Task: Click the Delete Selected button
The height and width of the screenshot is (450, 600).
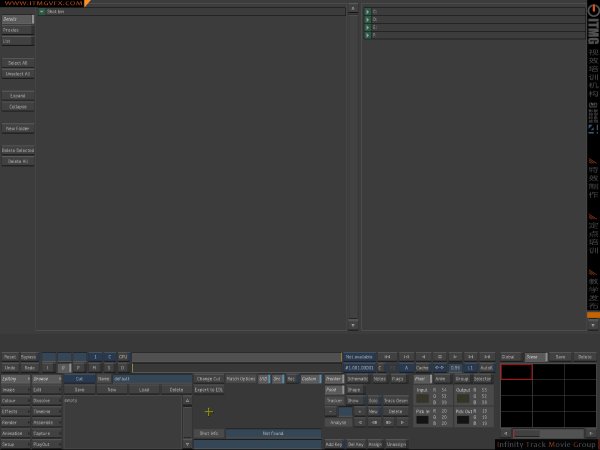Action: pyautogui.click(x=18, y=150)
